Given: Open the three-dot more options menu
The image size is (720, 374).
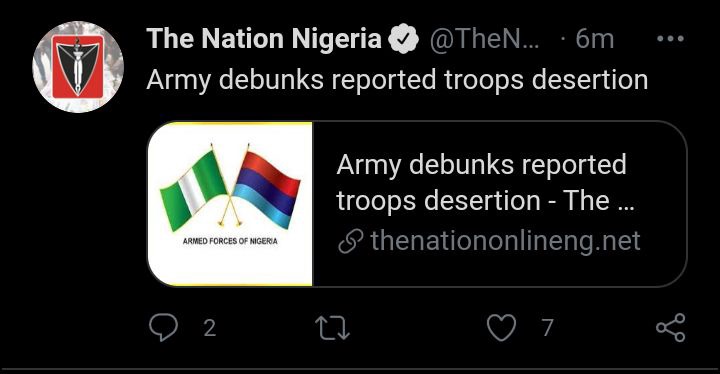Looking at the screenshot, I should (x=670, y=39).
